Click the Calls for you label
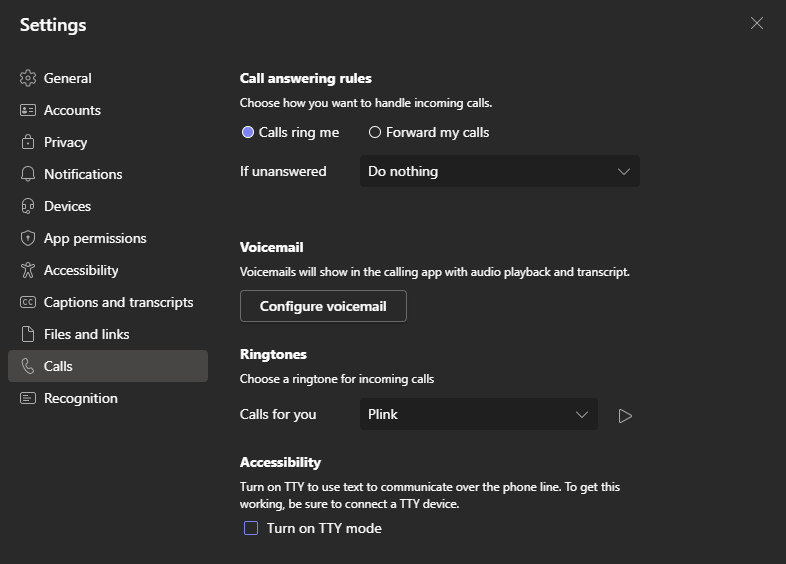 click(278, 415)
